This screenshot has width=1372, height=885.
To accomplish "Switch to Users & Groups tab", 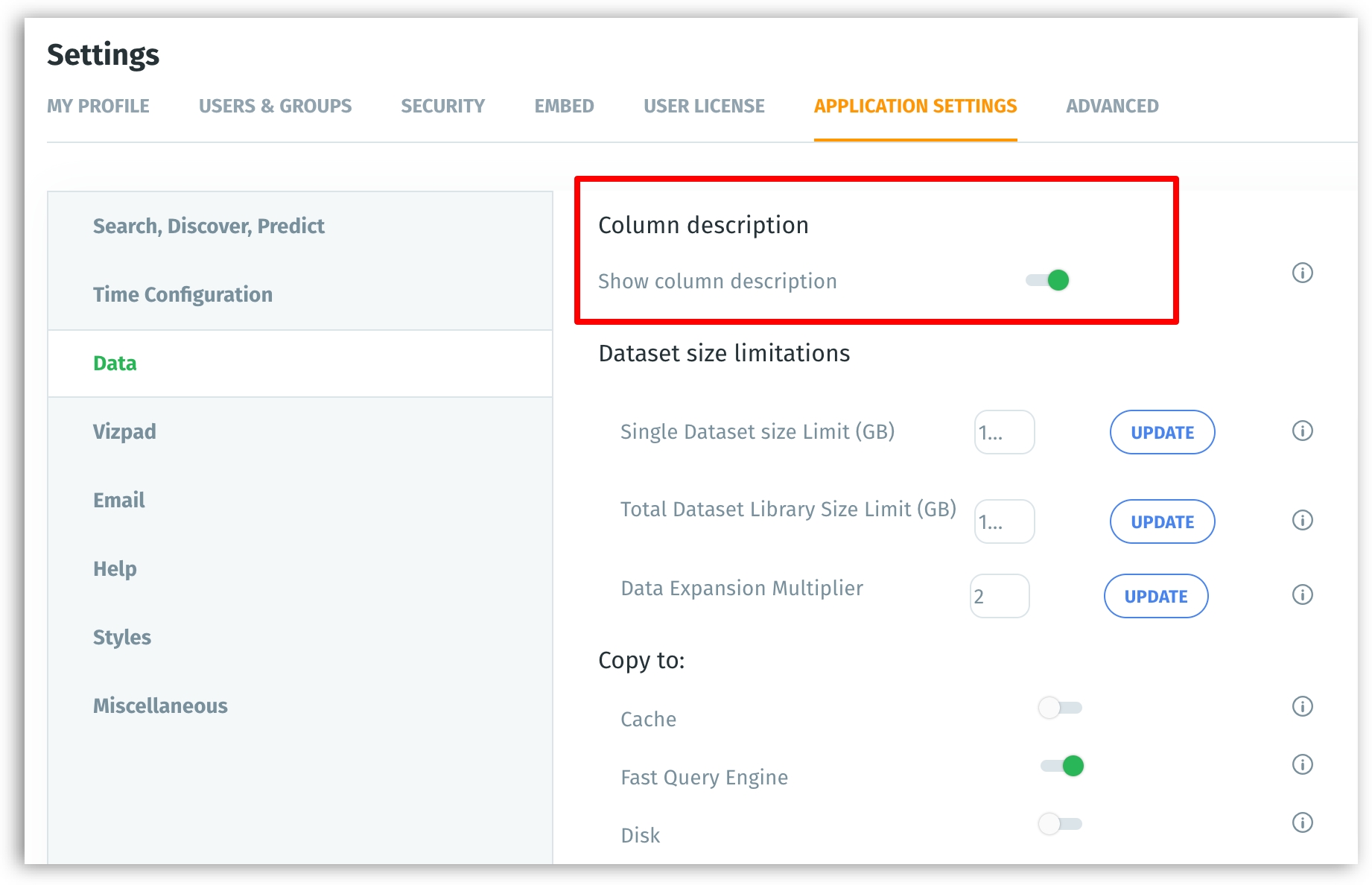I will [x=275, y=107].
